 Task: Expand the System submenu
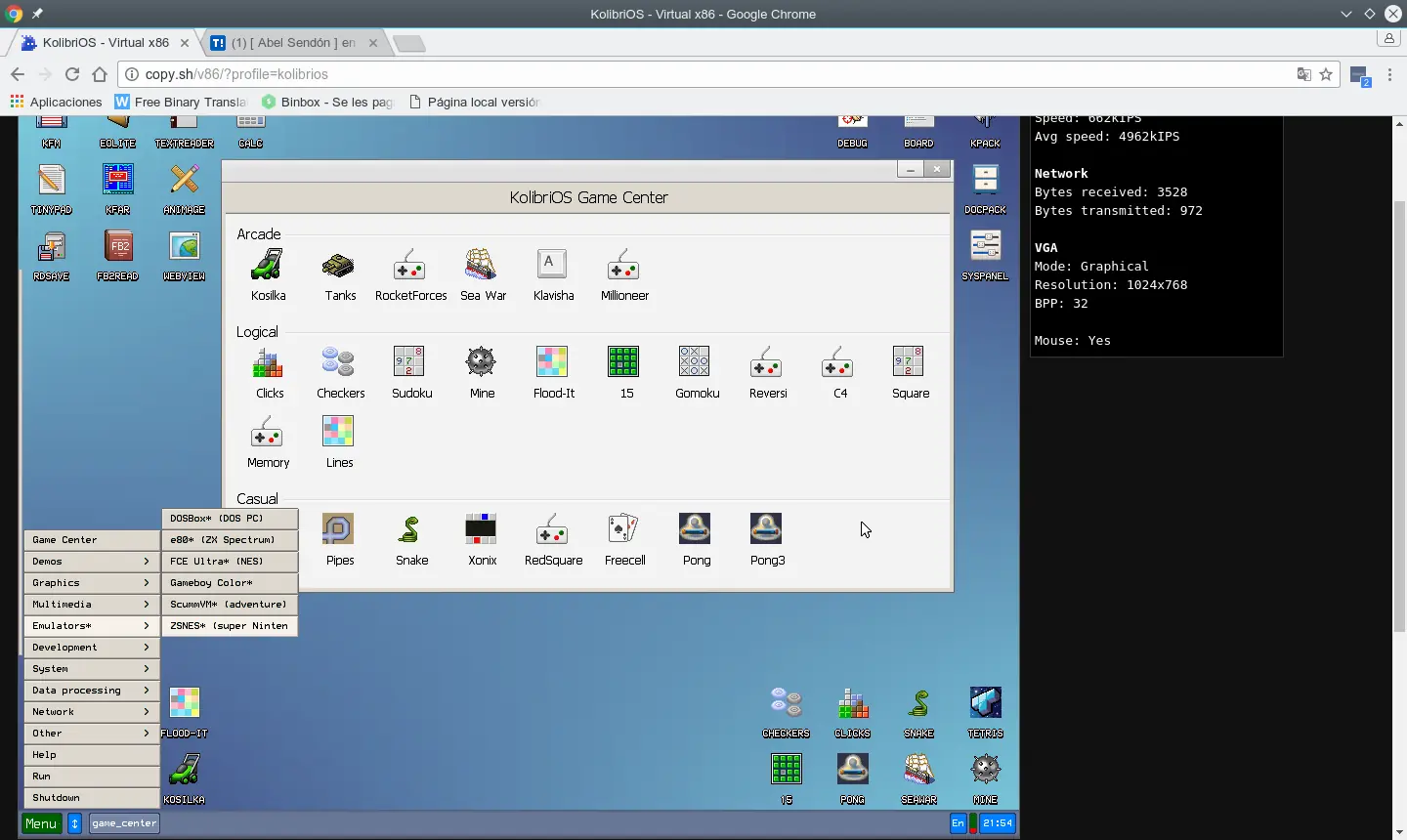92,669
